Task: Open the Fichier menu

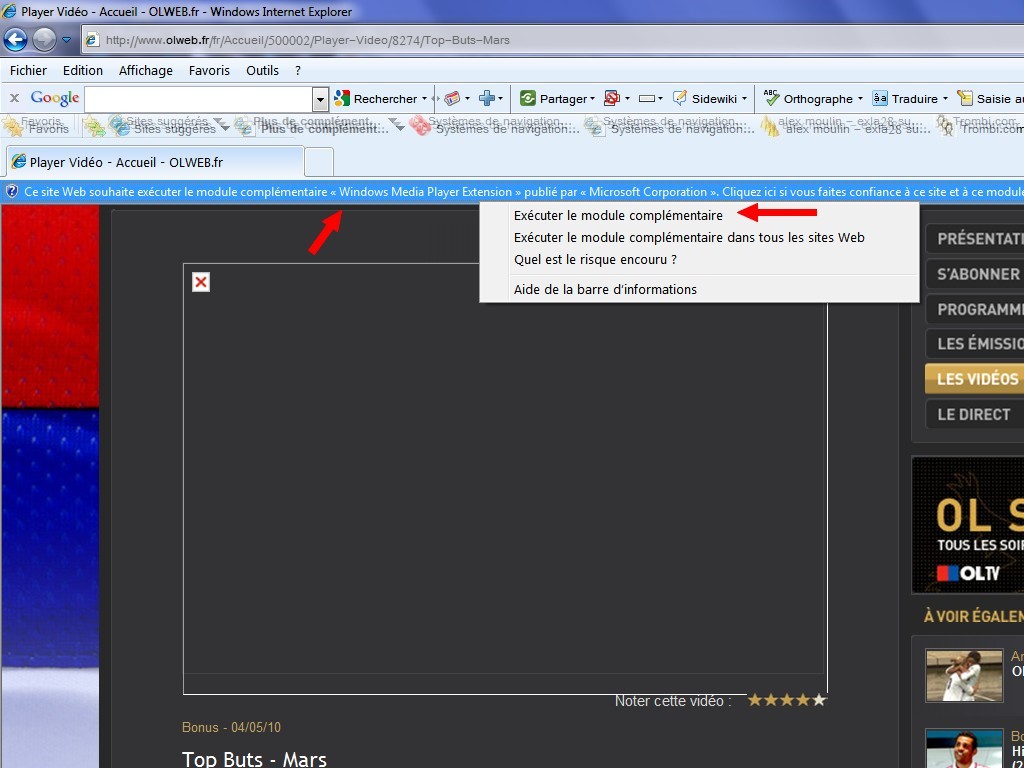Action: [x=28, y=71]
